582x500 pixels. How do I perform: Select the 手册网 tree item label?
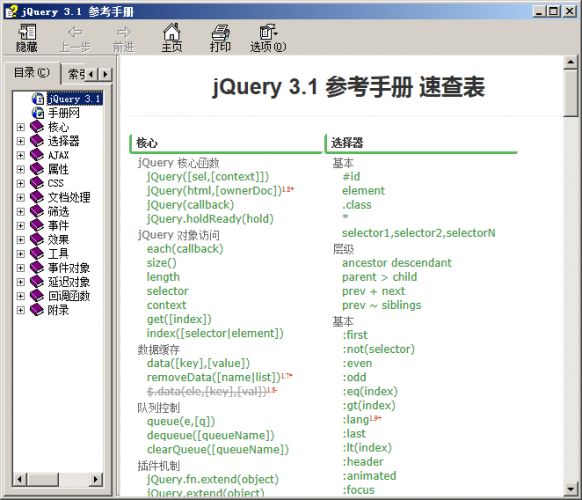click(63, 113)
